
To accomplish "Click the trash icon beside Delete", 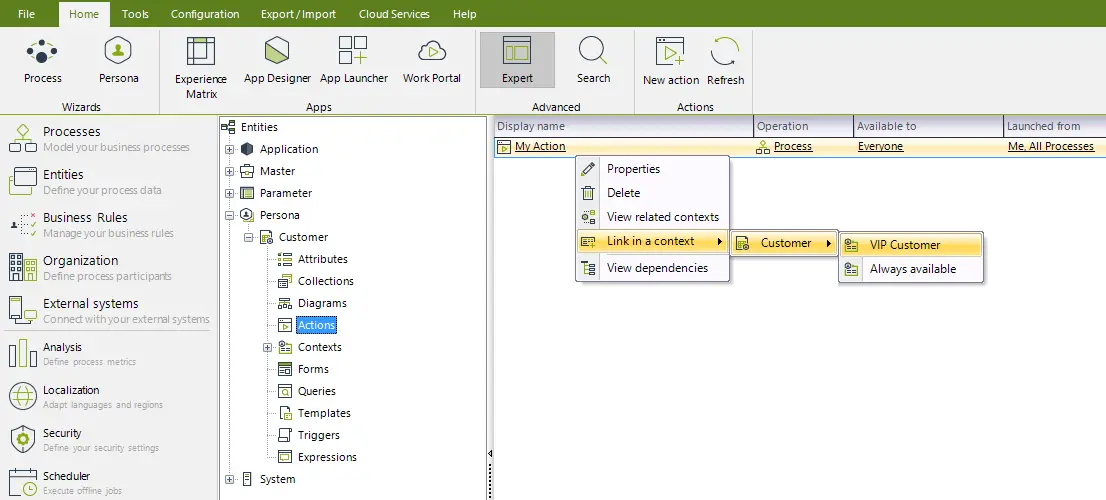I will point(588,193).
